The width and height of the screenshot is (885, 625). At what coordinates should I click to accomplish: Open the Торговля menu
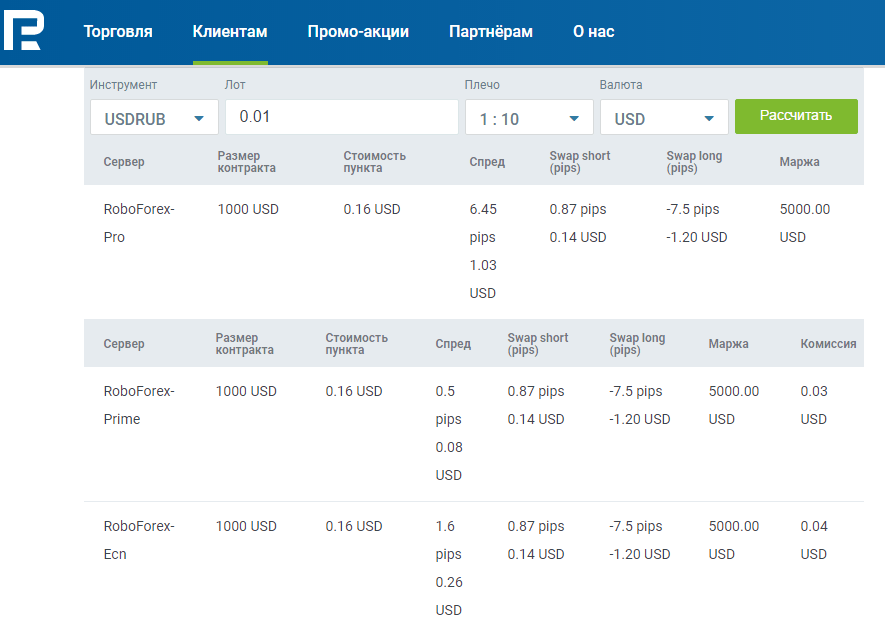[x=118, y=32]
